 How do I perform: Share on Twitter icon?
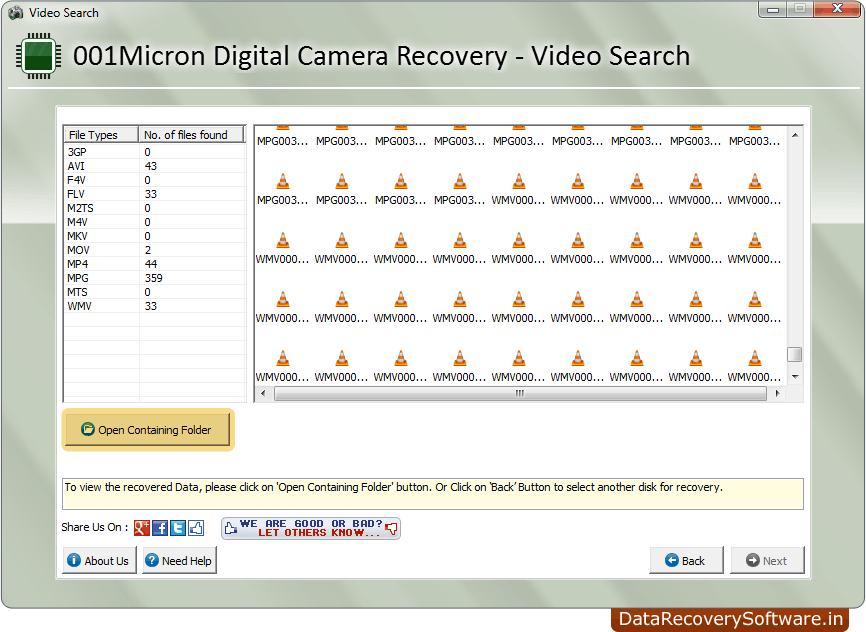pos(178,528)
